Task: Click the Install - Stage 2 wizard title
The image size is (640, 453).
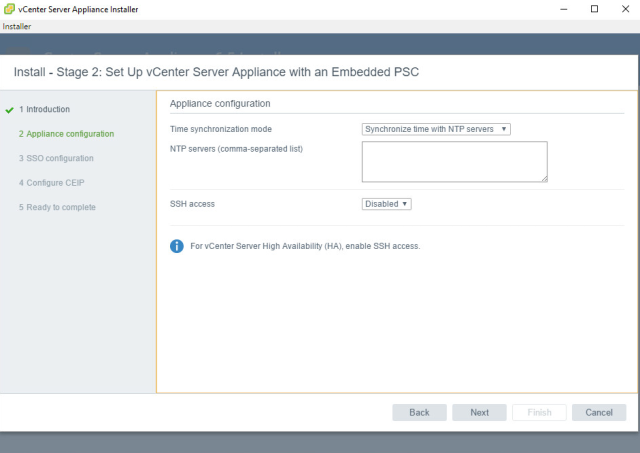Action: pyautogui.click(x=216, y=72)
